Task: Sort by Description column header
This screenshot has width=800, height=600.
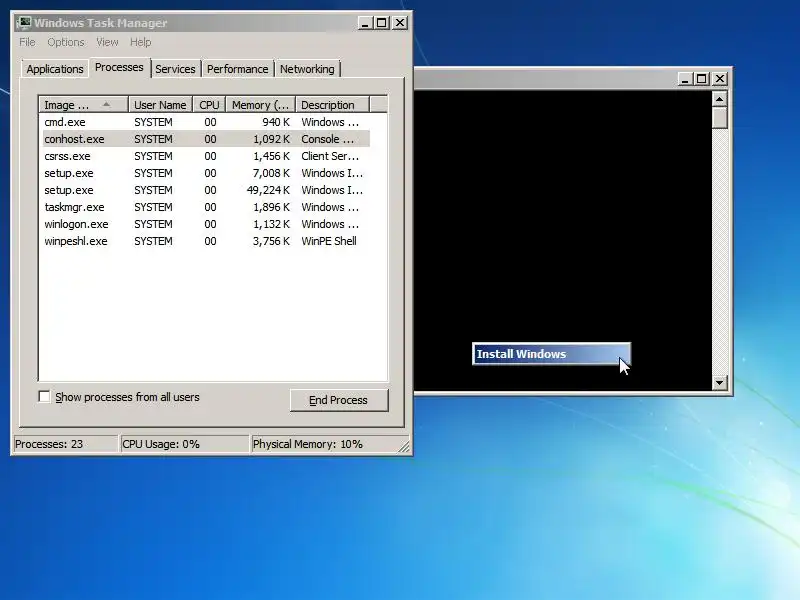Action: tap(332, 105)
